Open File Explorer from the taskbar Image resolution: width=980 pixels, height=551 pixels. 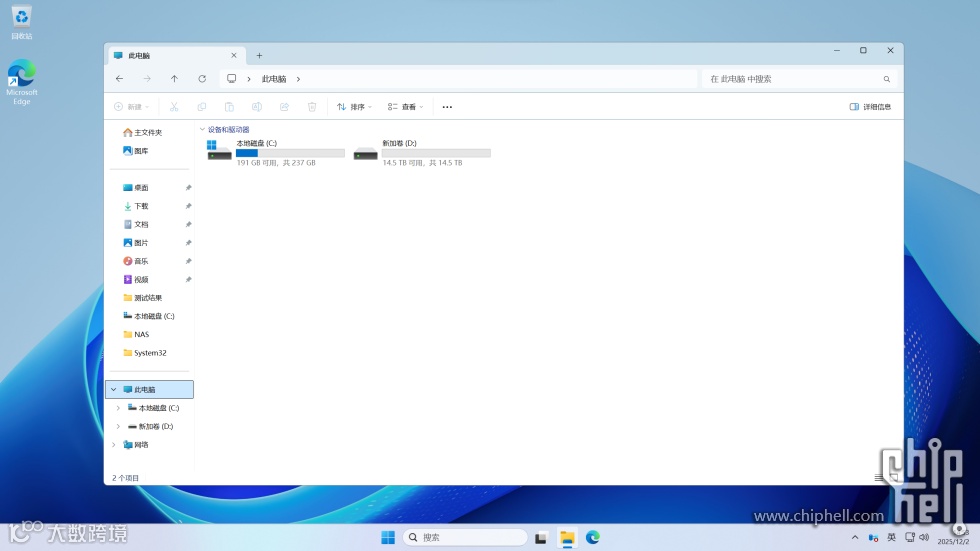pyautogui.click(x=567, y=537)
